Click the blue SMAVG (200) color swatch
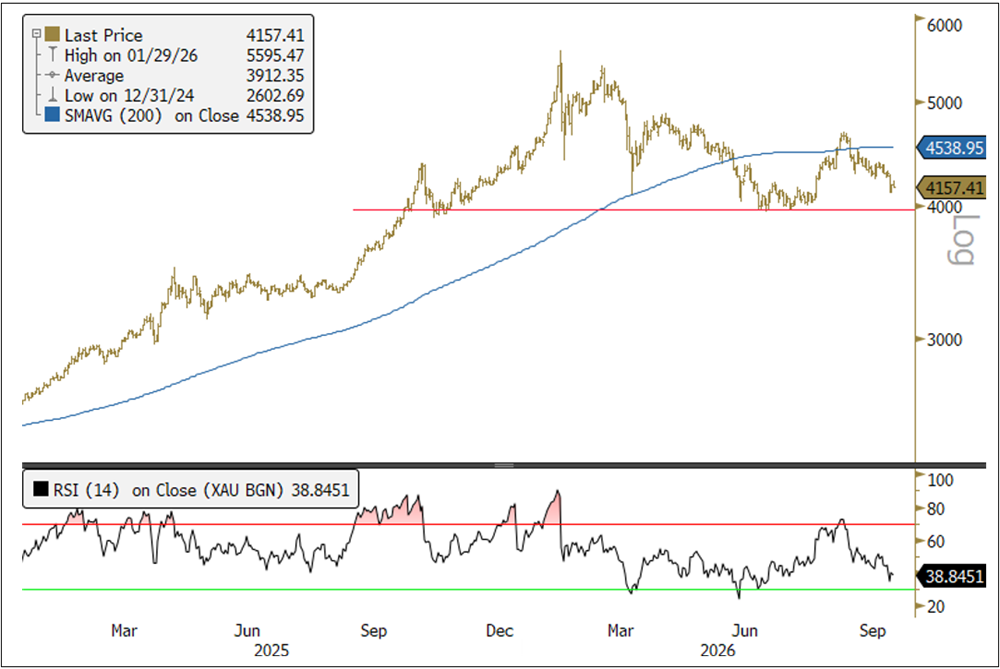Screen dimensions: 1000x669 (x=52, y=115)
